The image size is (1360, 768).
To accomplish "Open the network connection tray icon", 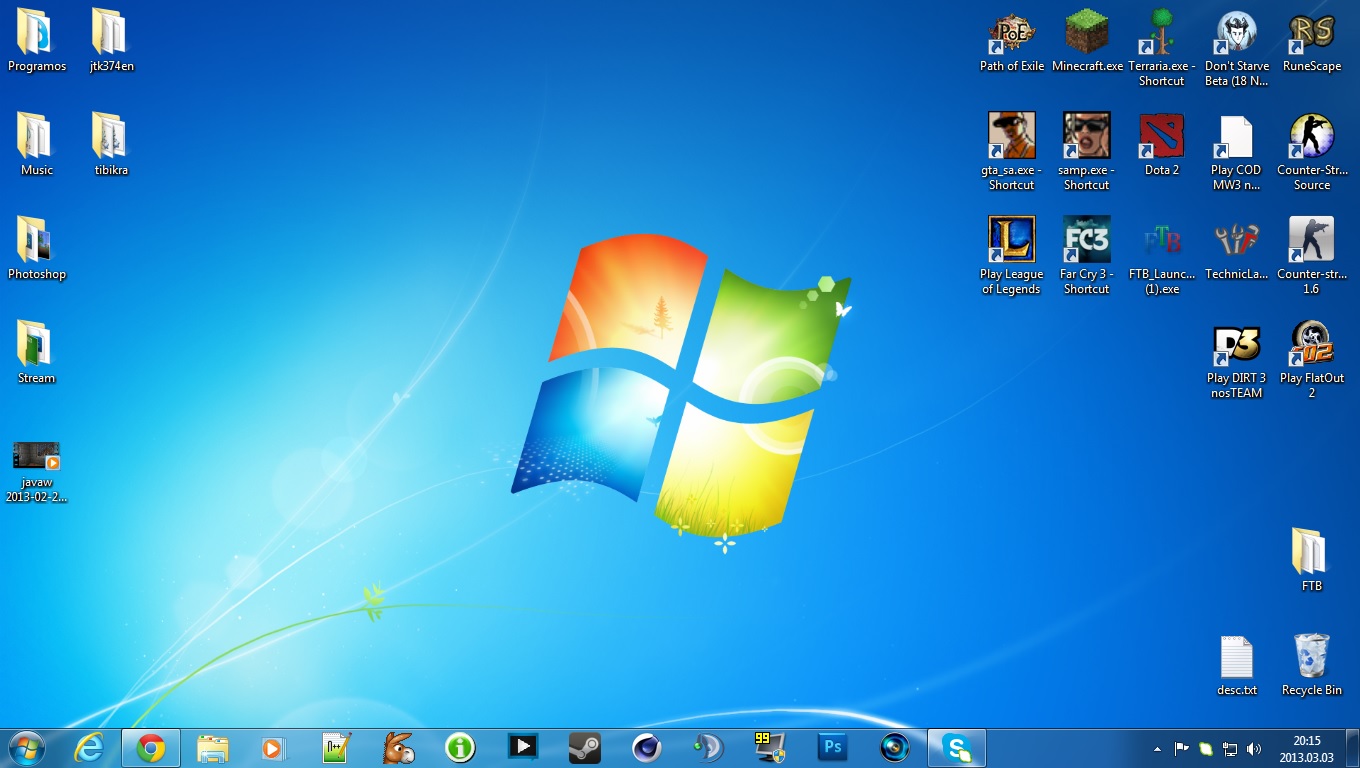I will click(x=1230, y=748).
